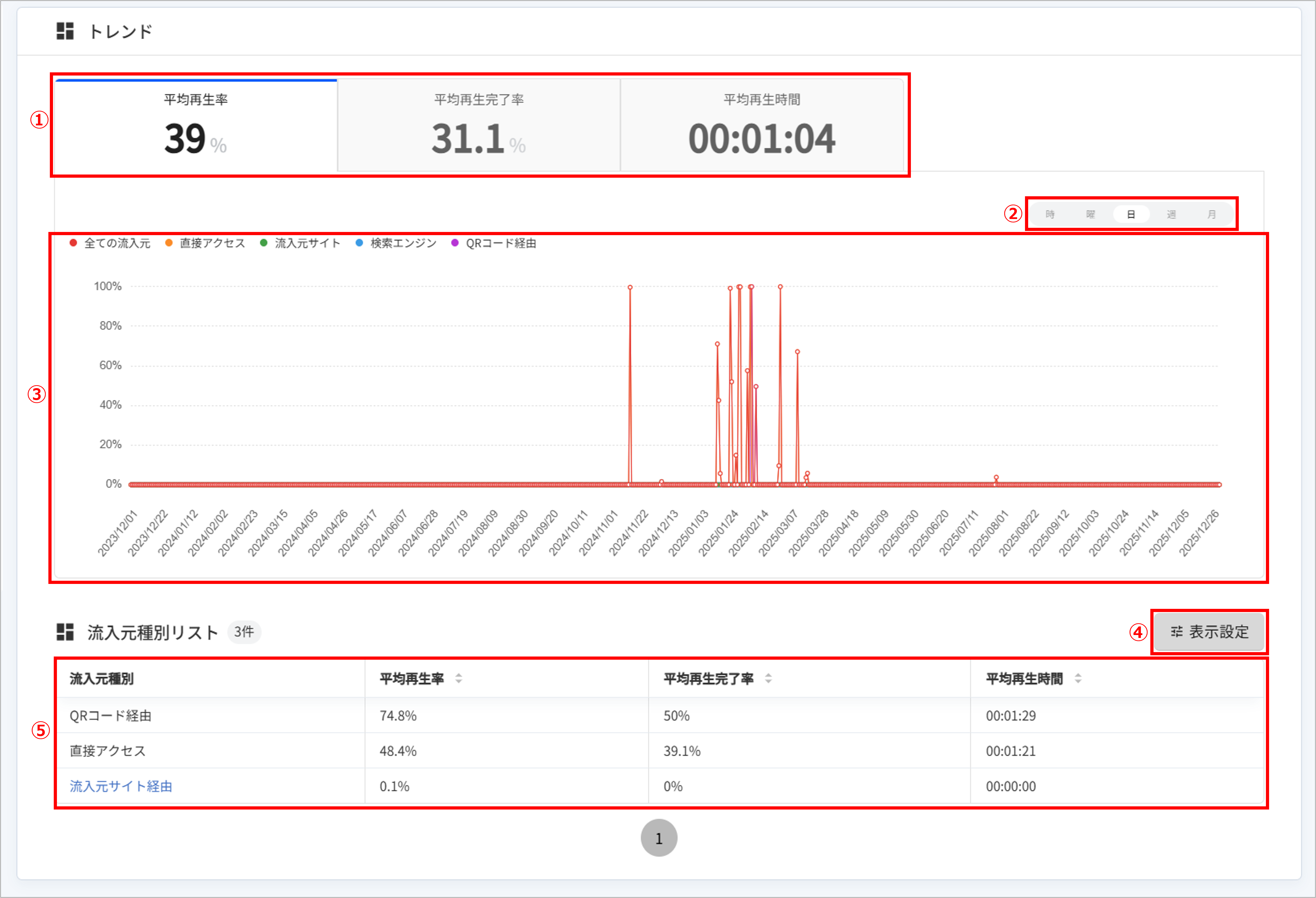Image resolution: width=1316 pixels, height=898 pixels.
Task: Open the 平均再生時間 metric tab
Action: pos(762,125)
